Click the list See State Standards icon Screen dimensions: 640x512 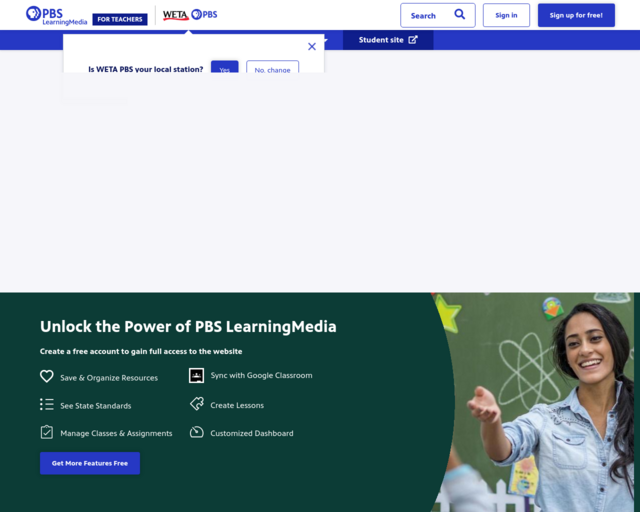coord(47,404)
